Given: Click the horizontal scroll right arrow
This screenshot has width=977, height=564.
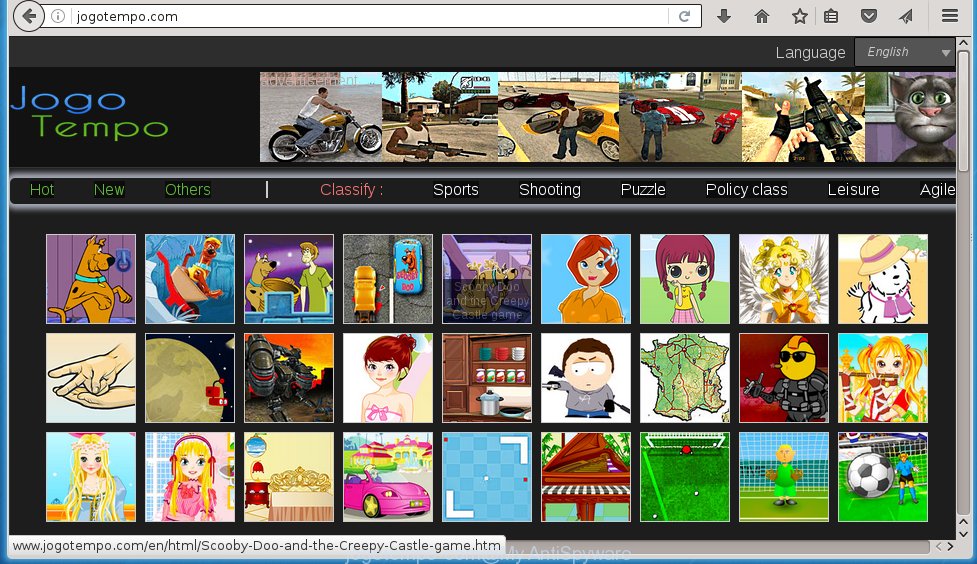Looking at the screenshot, I should [950, 547].
